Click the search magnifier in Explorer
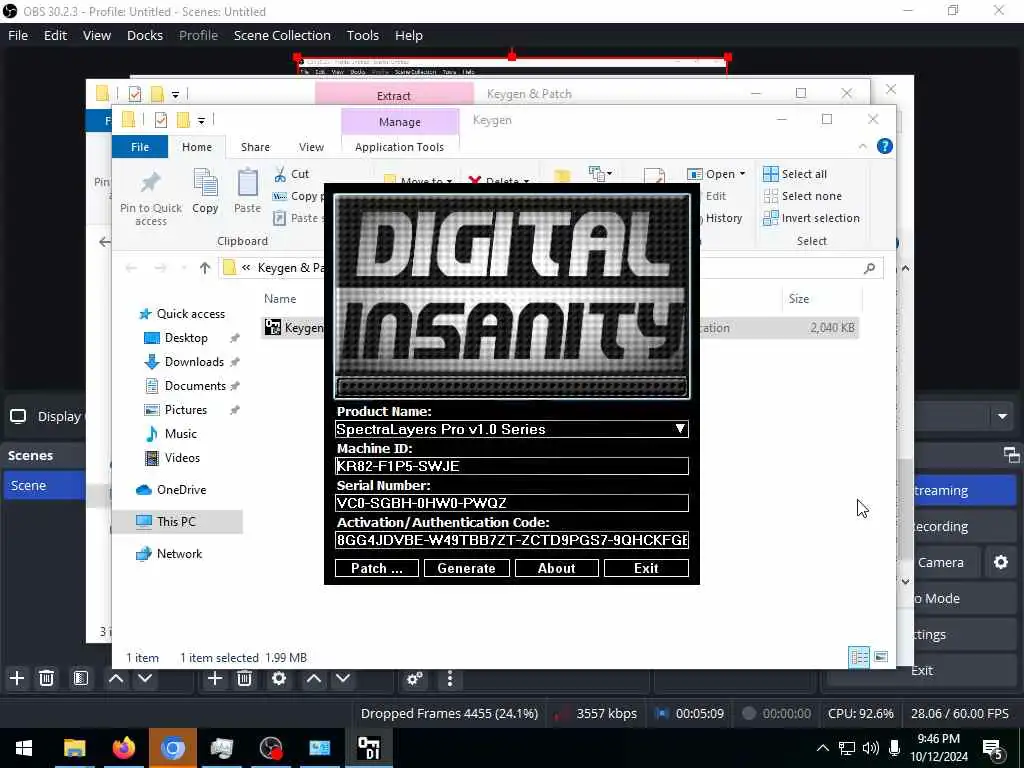Viewport: 1024px width, 768px height. click(869, 268)
